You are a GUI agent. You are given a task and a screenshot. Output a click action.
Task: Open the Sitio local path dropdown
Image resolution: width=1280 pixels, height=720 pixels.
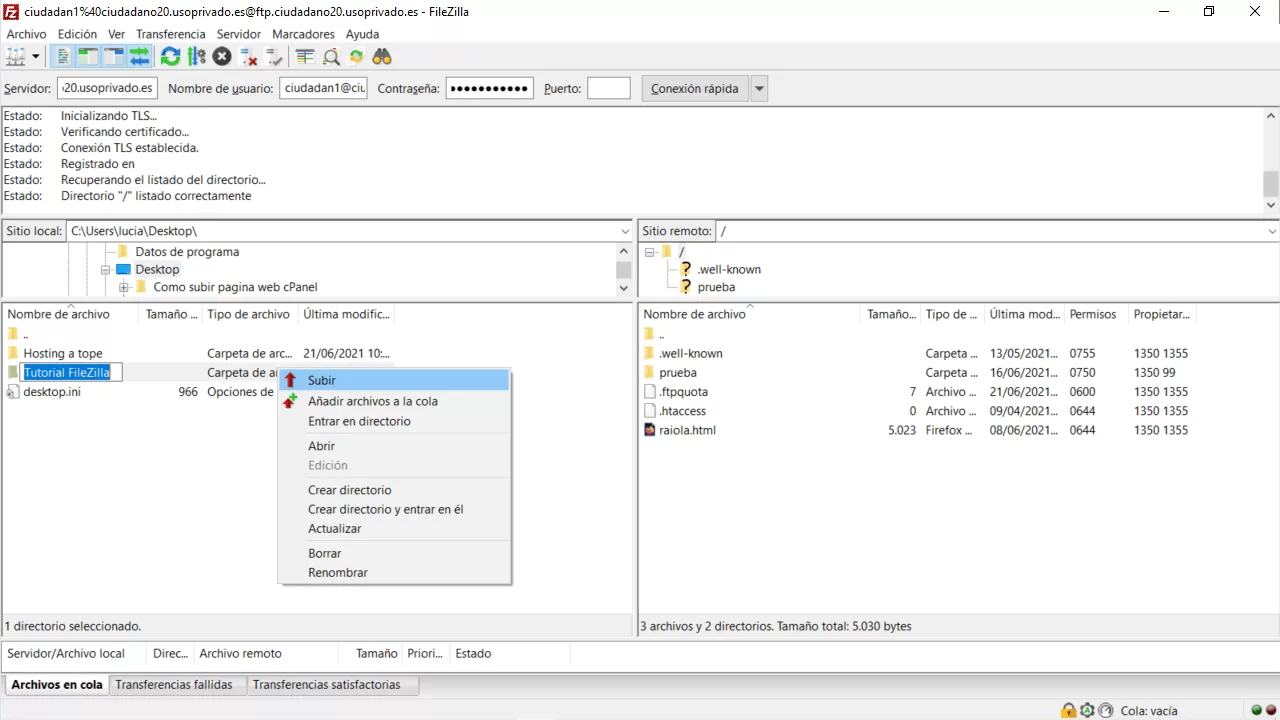tap(625, 231)
